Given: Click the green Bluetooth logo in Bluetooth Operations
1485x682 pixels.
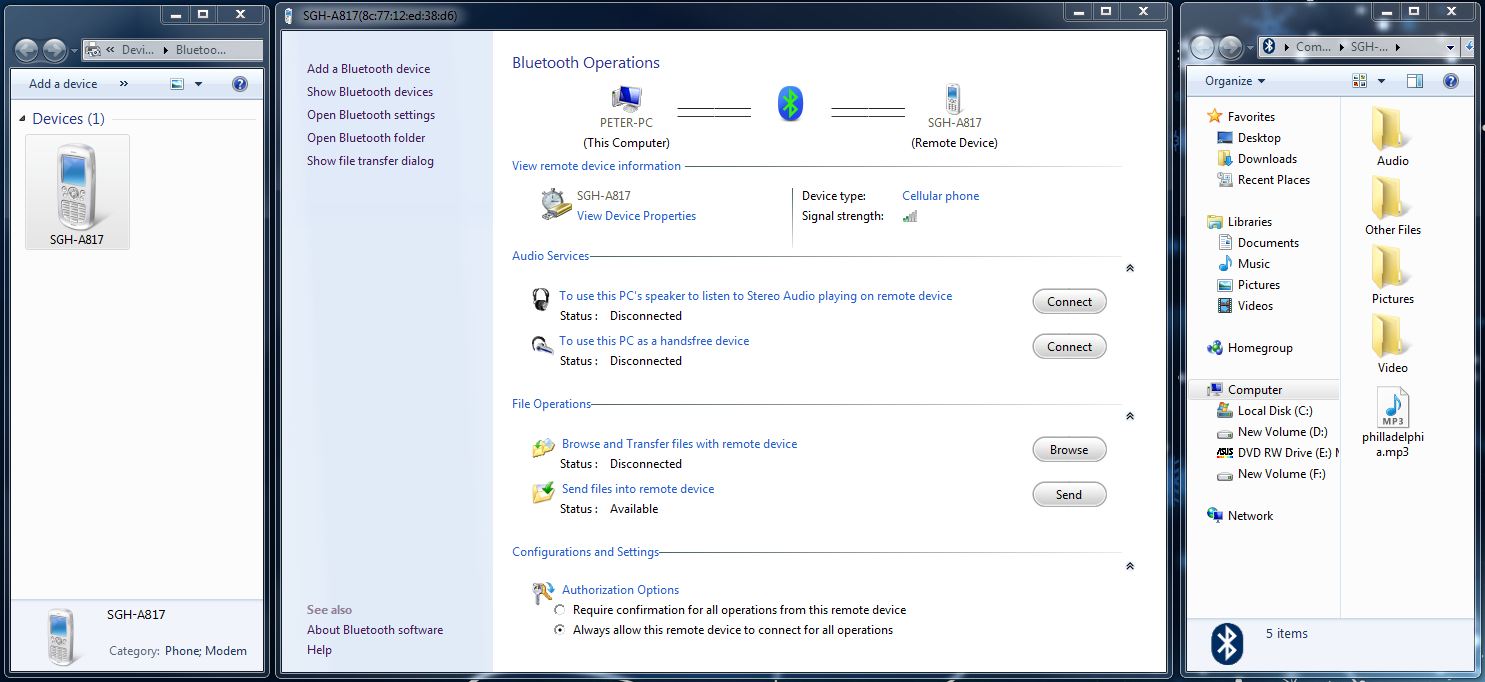Looking at the screenshot, I should coord(790,102).
